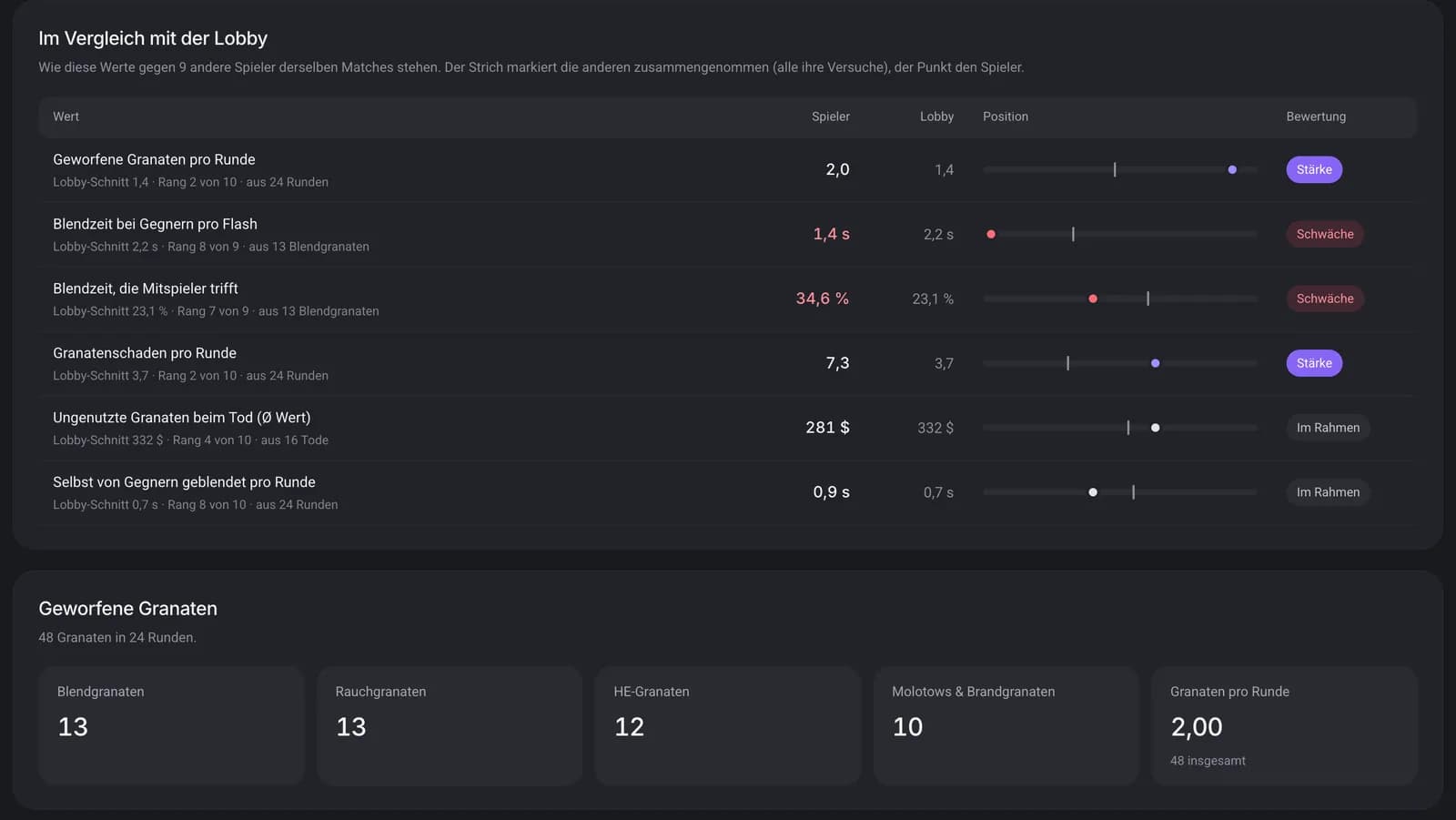Click the lobby value "3,7"
The height and width of the screenshot is (820, 1456).
tap(944, 363)
